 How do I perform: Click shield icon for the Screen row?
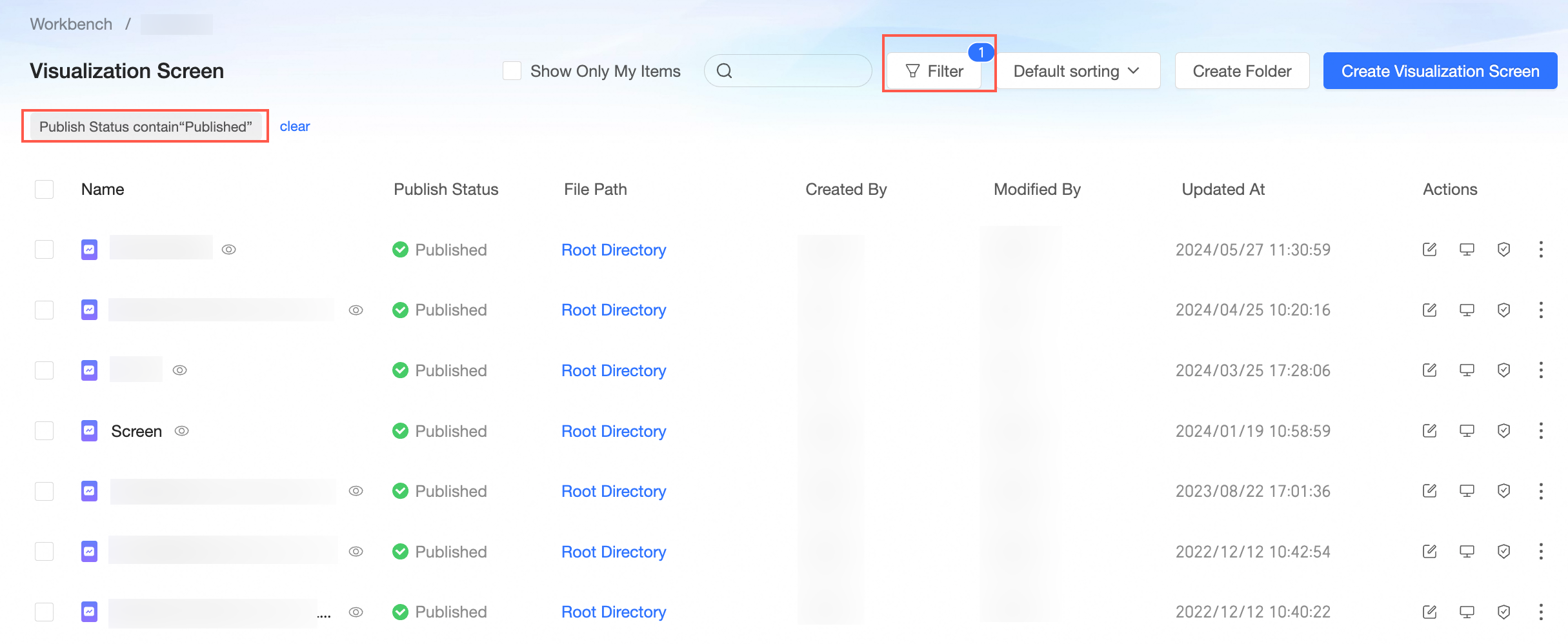click(x=1503, y=431)
